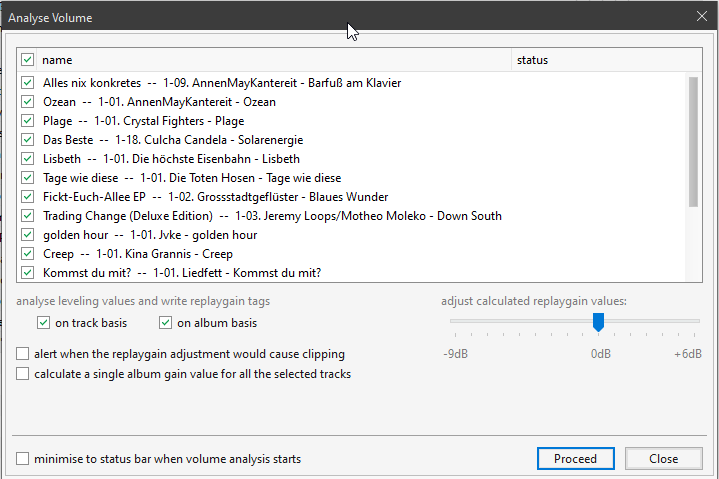Uncheck the Die Toten Hosen track checkbox

(x=28, y=177)
